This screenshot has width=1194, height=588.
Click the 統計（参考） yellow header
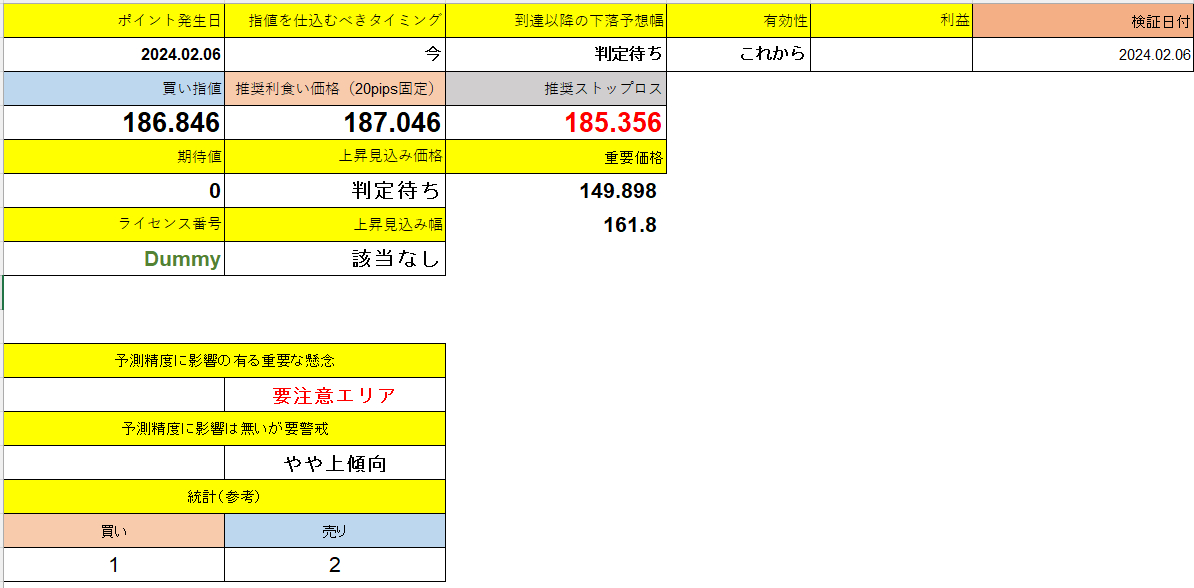225,496
